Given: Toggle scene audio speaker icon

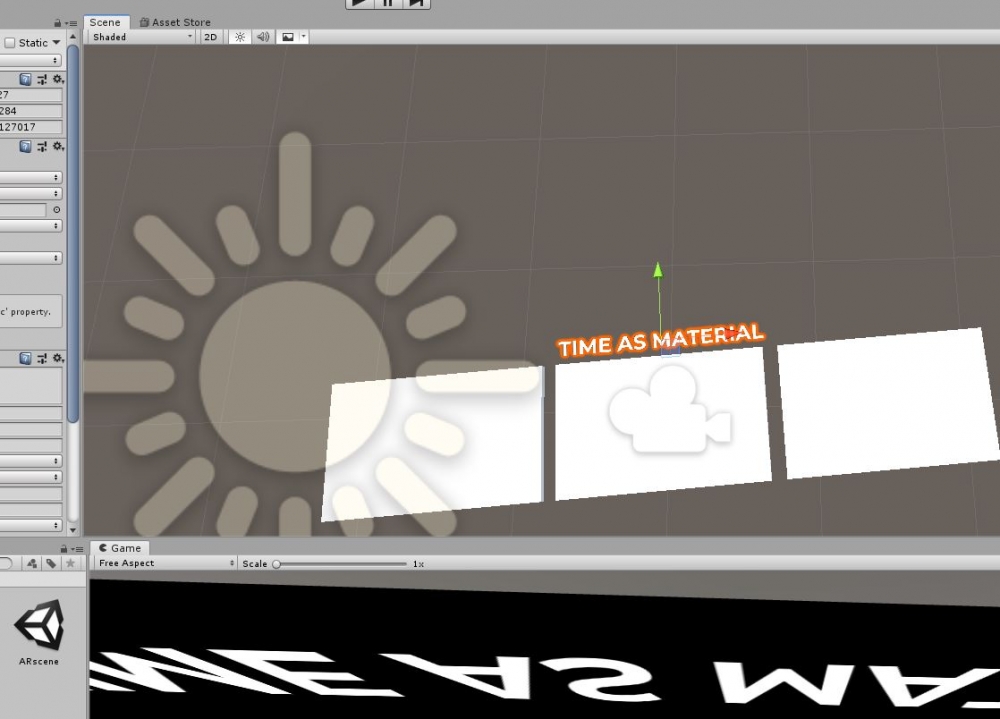Looking at the screenshot, I should [x=263, y=37].
